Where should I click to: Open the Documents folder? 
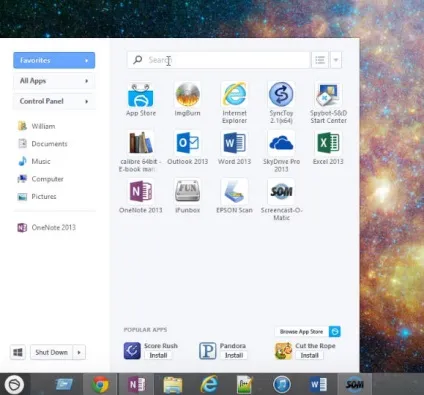43,144
